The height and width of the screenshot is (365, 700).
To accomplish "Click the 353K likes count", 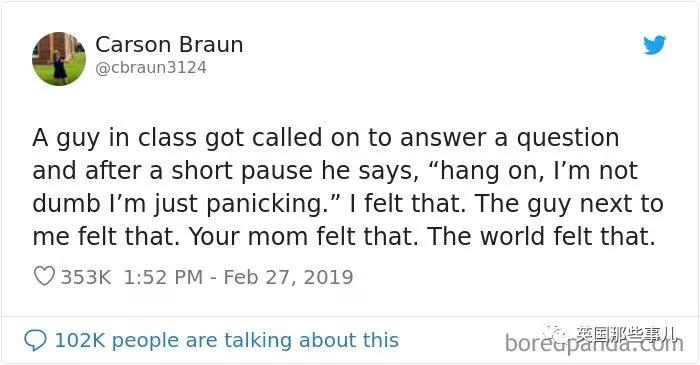I will pos(86,277).
